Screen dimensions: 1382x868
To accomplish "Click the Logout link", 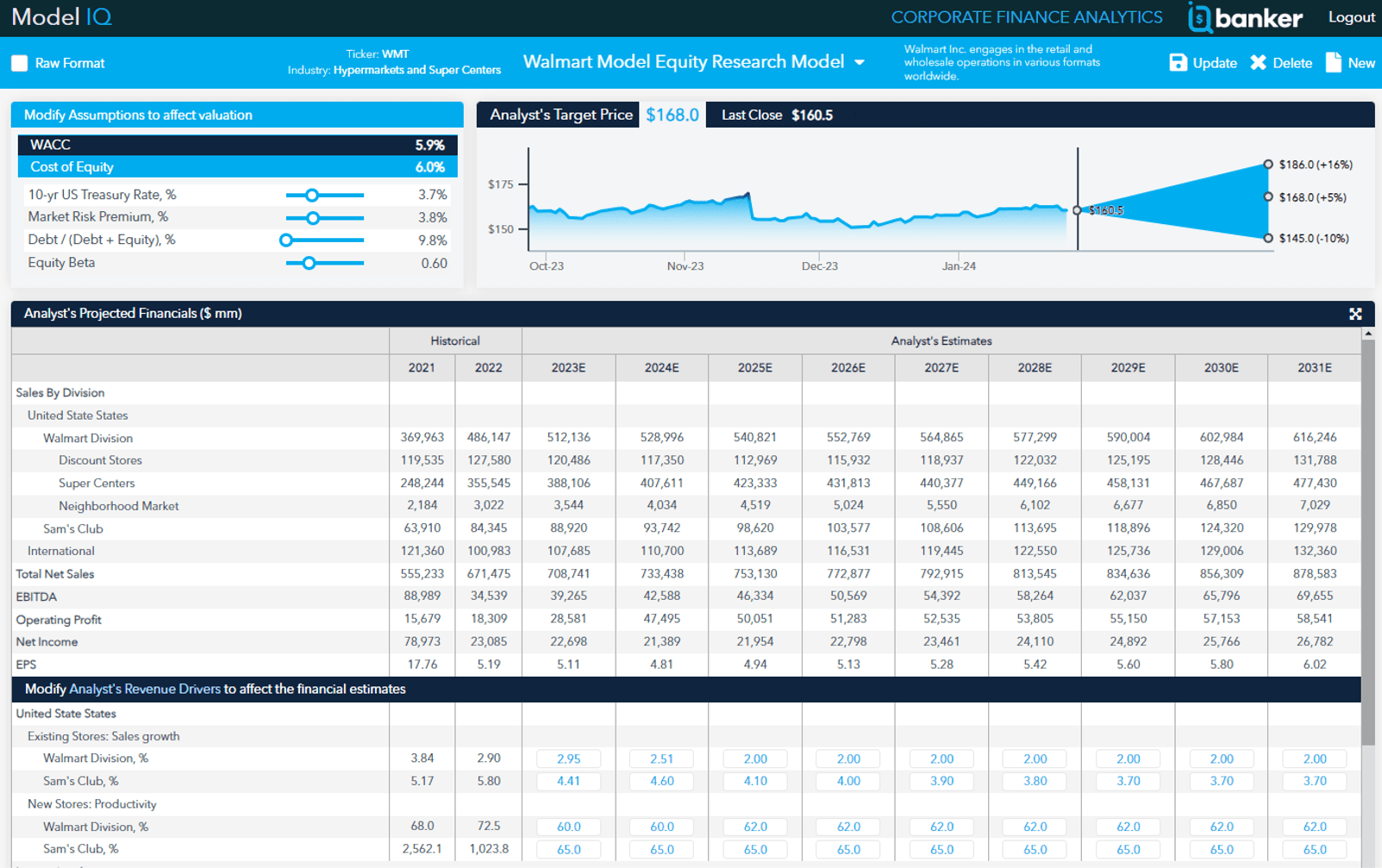I will coord(1351,17).
